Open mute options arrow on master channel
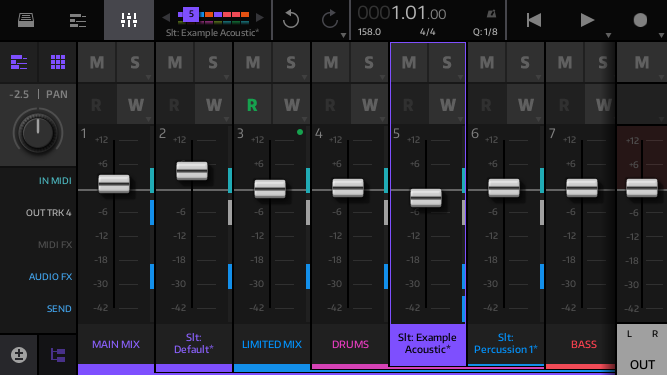The height and width of the screenshot is (375, 667). 661,77
